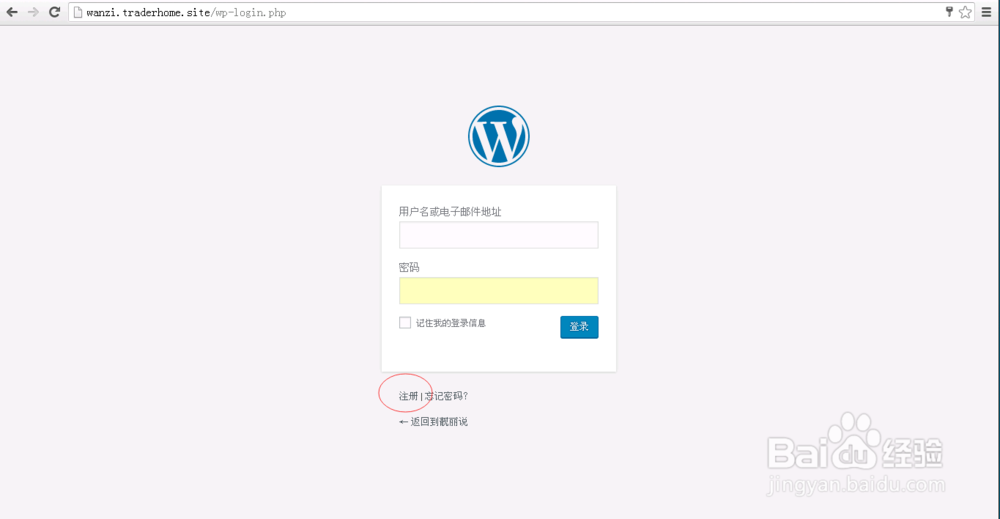Click the 密码 label
Screen dimensions: 1000x519
tap(409, 267)
